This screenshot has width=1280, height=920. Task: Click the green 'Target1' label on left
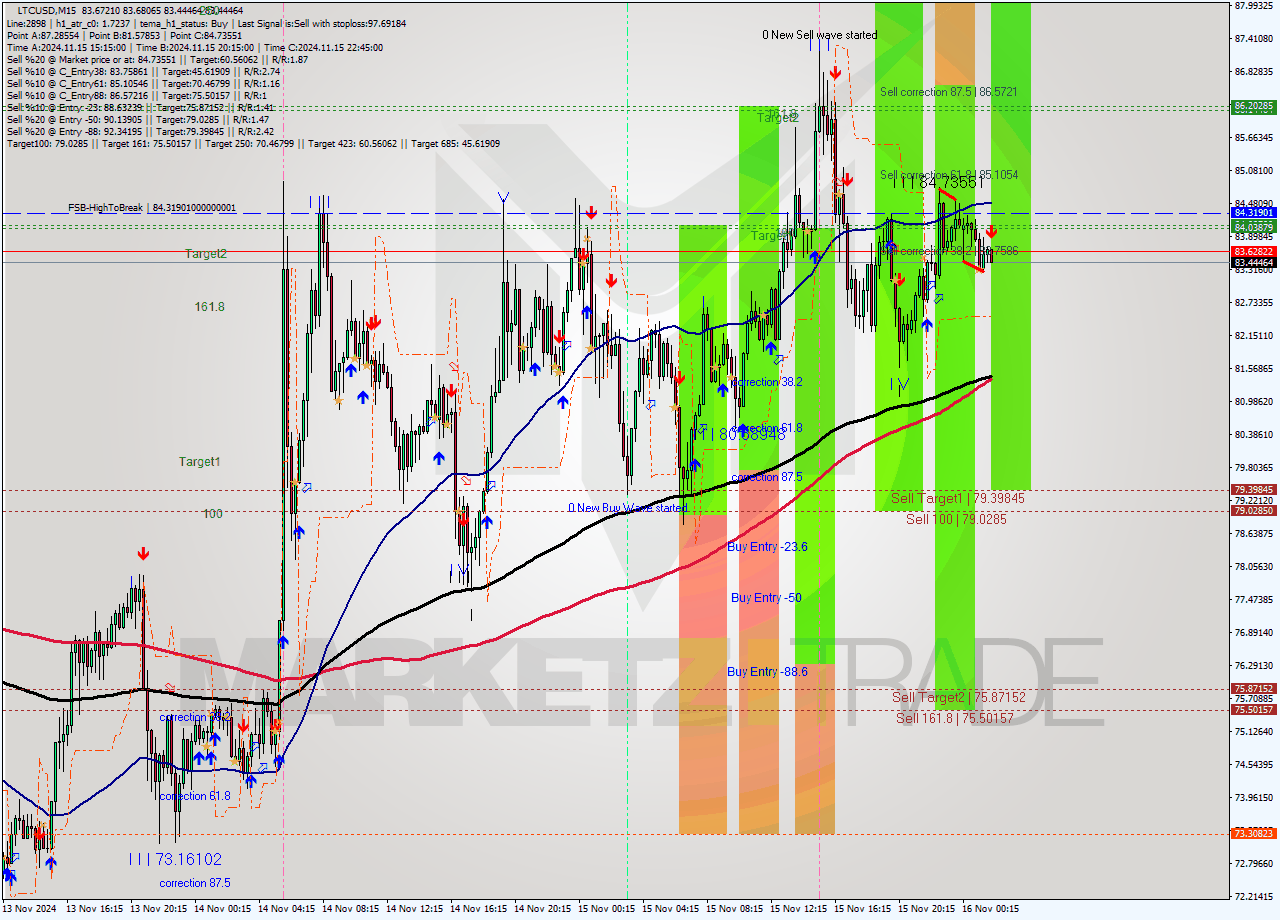click(199, 461)
